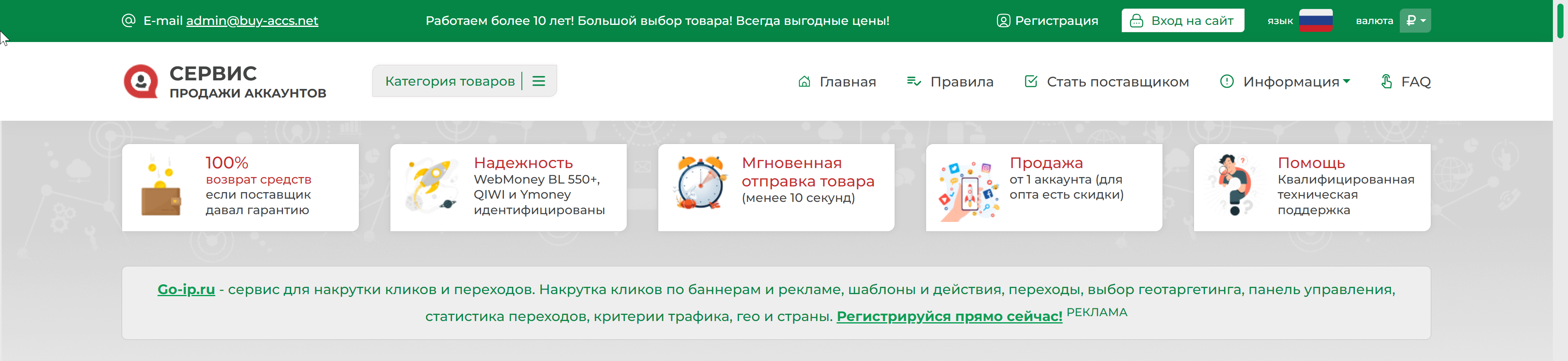Open the Go-ip.ru advertisement link
1568x361 pixels.
coord(186,289)
